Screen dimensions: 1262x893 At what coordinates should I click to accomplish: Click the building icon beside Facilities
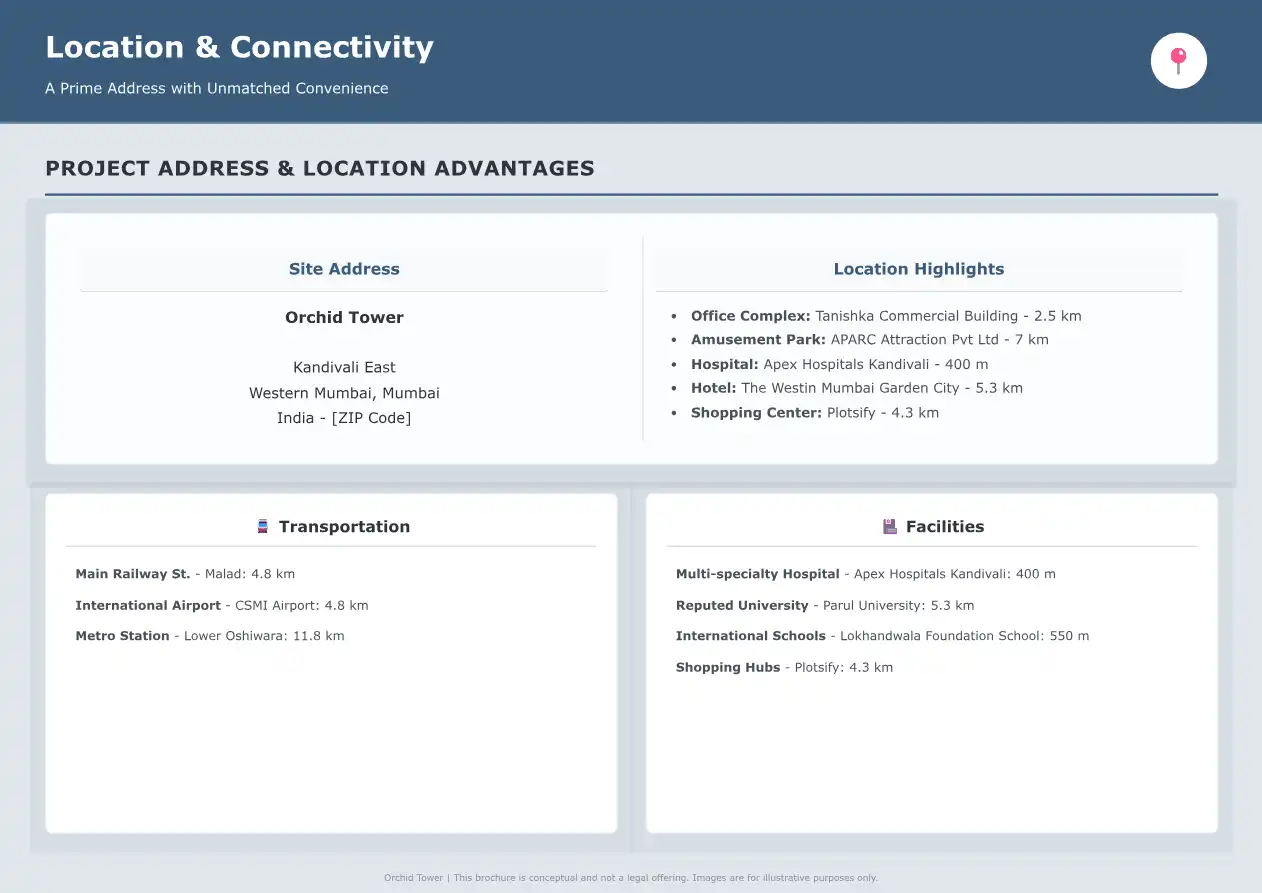tap(889, 526)
